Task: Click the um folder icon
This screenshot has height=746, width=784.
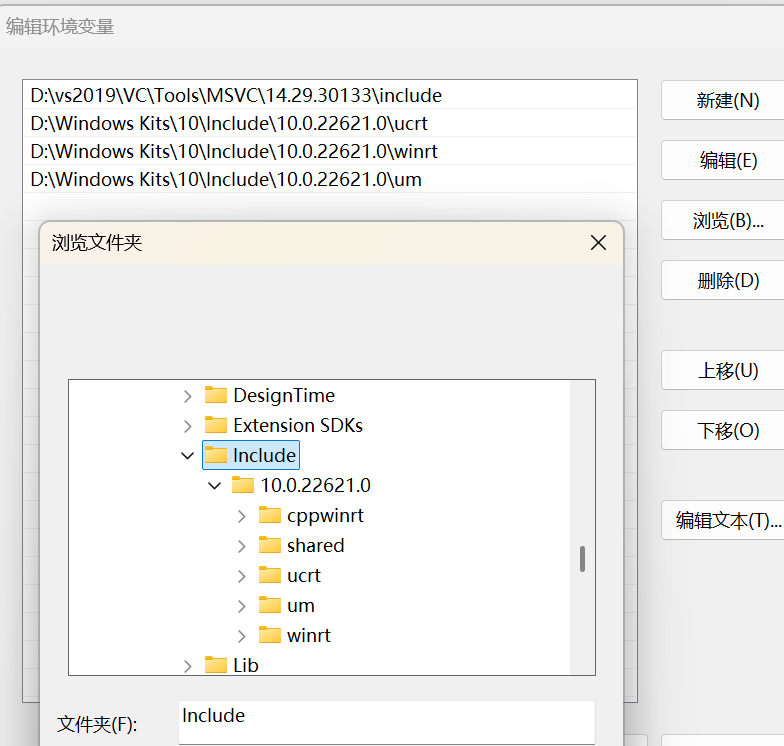Action: point(270,604)
